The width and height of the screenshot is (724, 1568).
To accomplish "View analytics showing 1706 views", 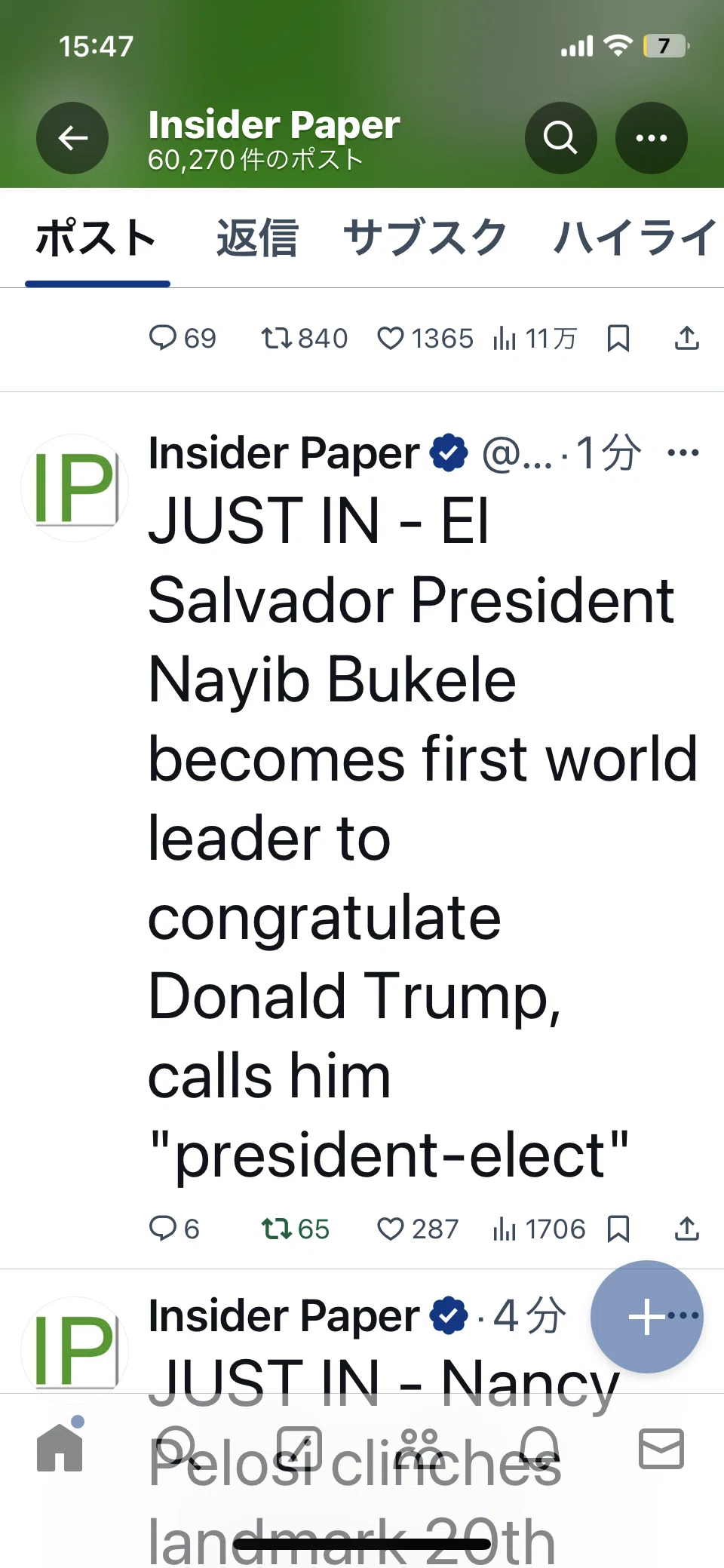I will [x=538, y=1229].
